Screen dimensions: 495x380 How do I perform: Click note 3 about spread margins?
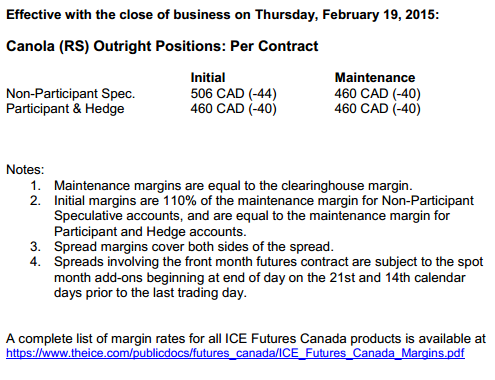(x=194, y=247)
